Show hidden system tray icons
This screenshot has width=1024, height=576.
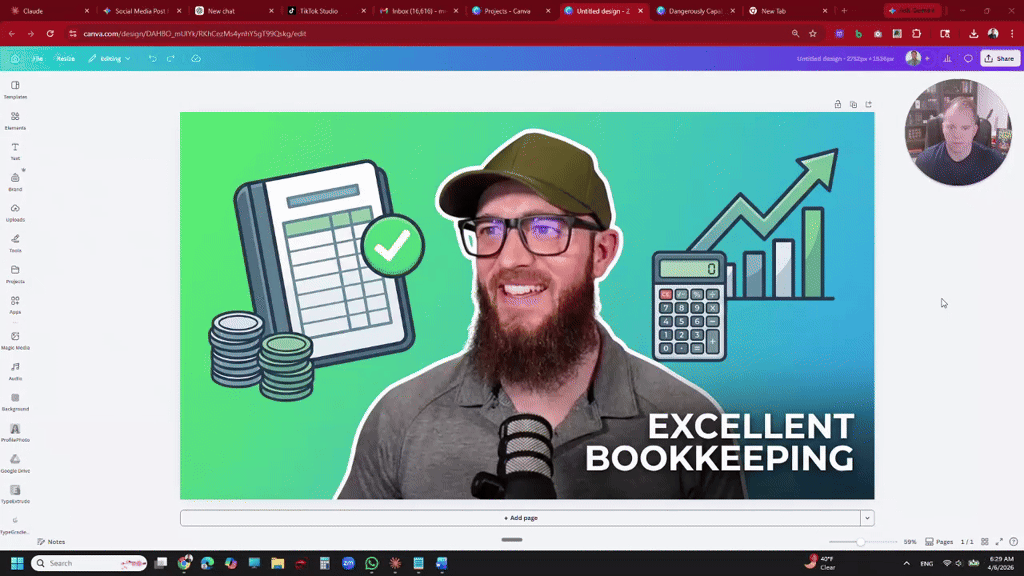pyautogui.click(x=906, y=563)
